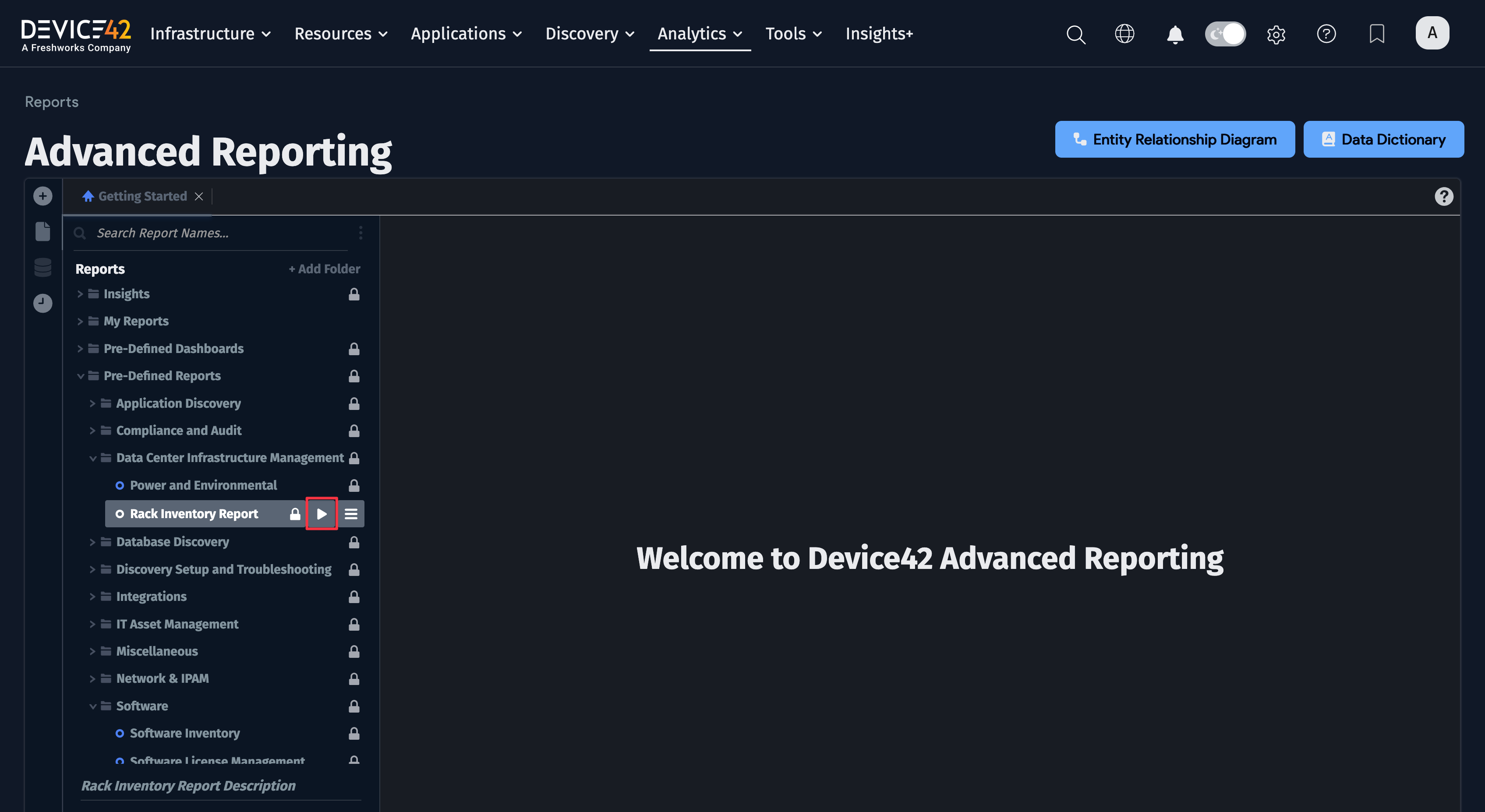Select the Power and Environmental report
This screenshot has height=812, width=1485.
[203, 485]
